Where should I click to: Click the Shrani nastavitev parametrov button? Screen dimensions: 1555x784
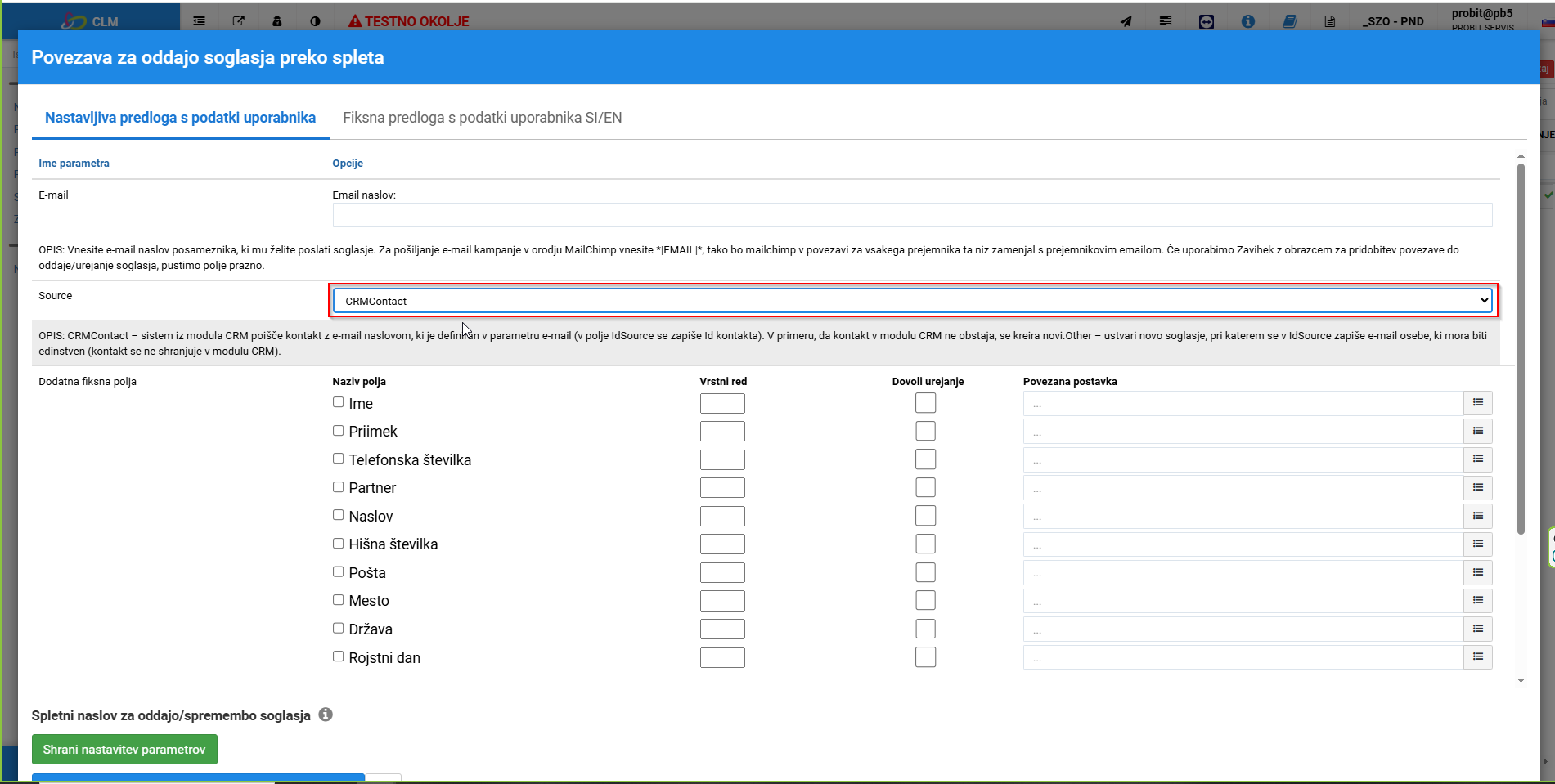coord(124,750)
